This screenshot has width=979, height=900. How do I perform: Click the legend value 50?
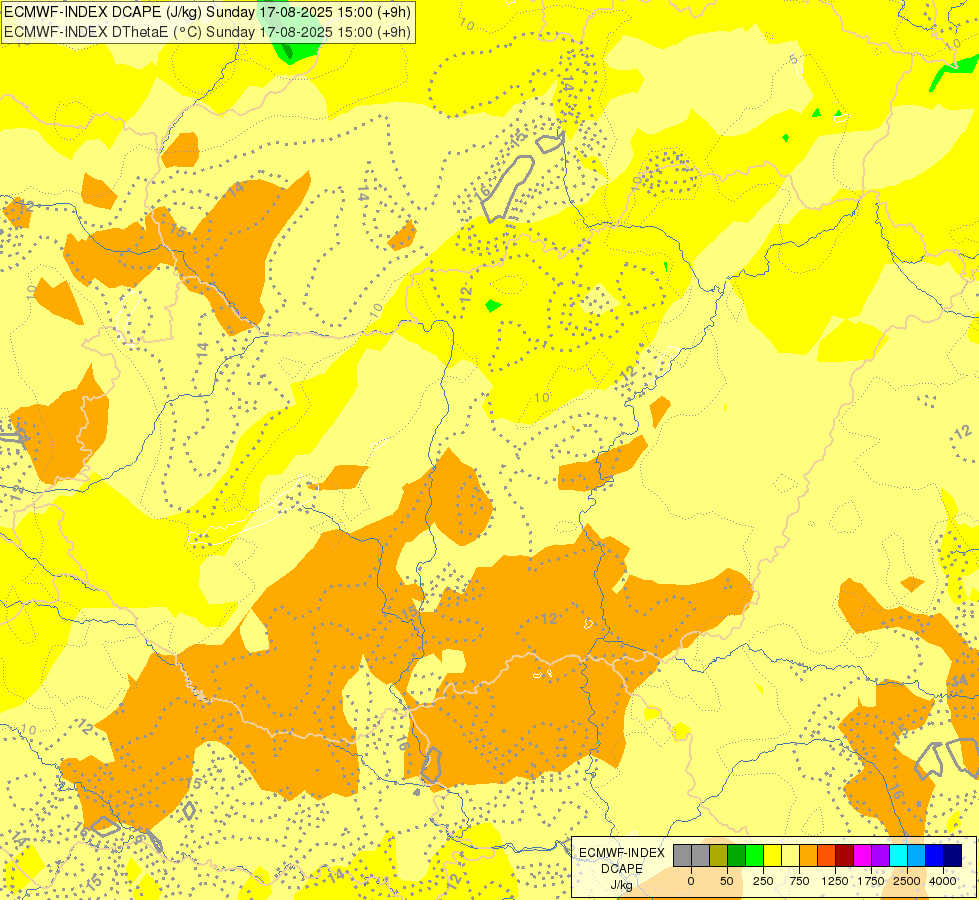pos(727,881)
